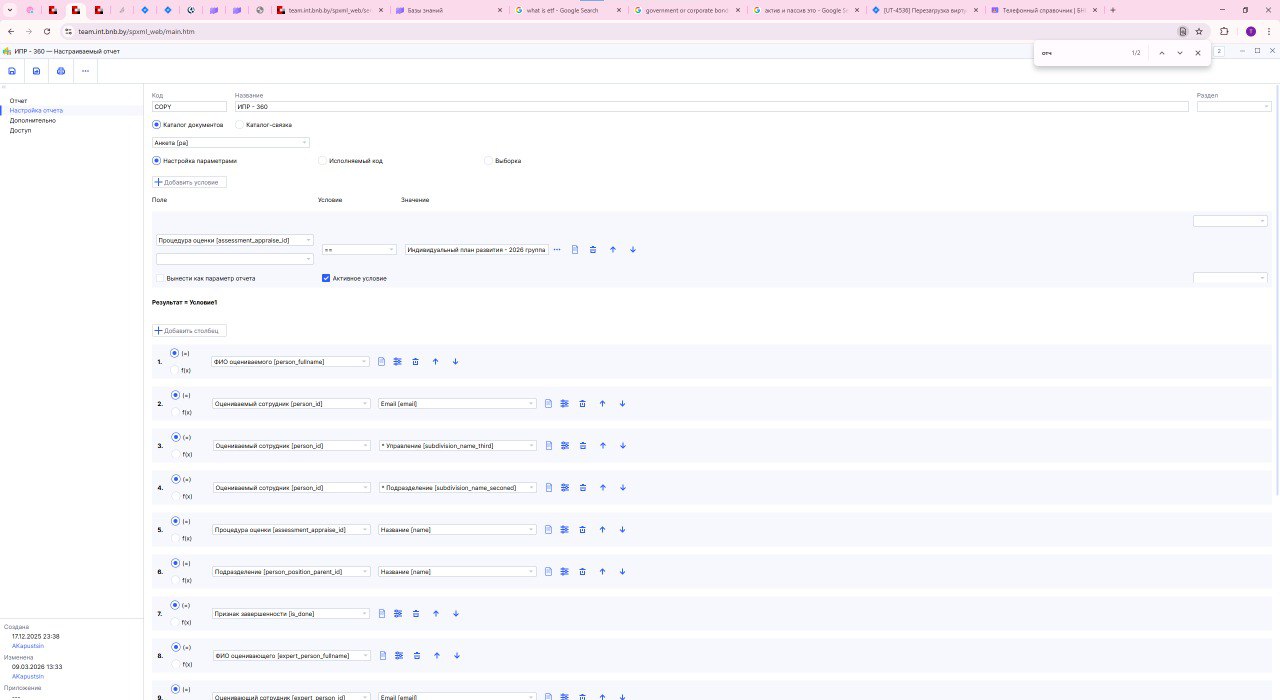Open sliders settings icon for is_done row 7
Screen dimensions: 1280x700
(x=398, y=614)
